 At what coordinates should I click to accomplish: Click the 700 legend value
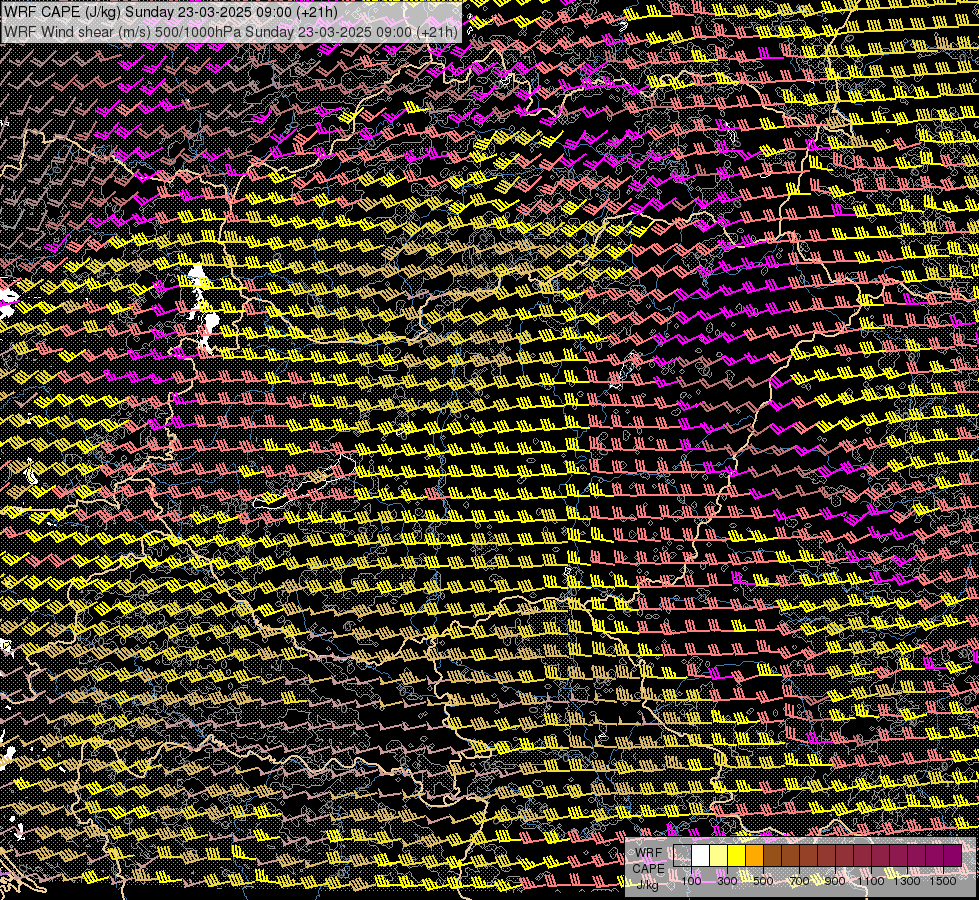[799, 881]
